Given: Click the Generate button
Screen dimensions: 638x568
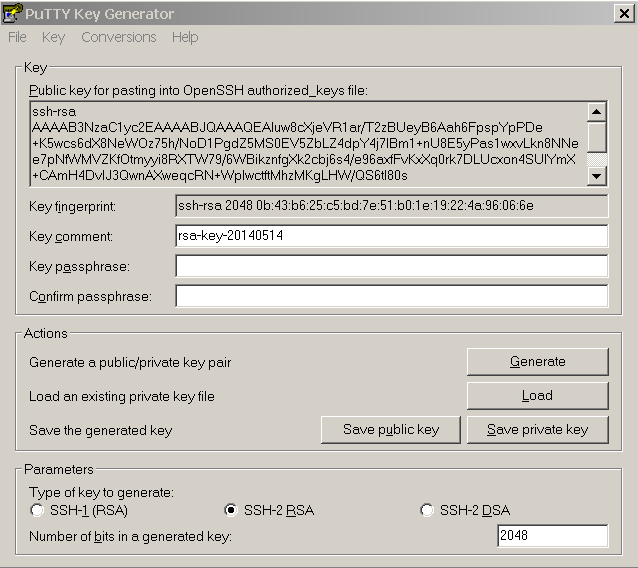Looking at the screenshot, I should coord(537,362).
